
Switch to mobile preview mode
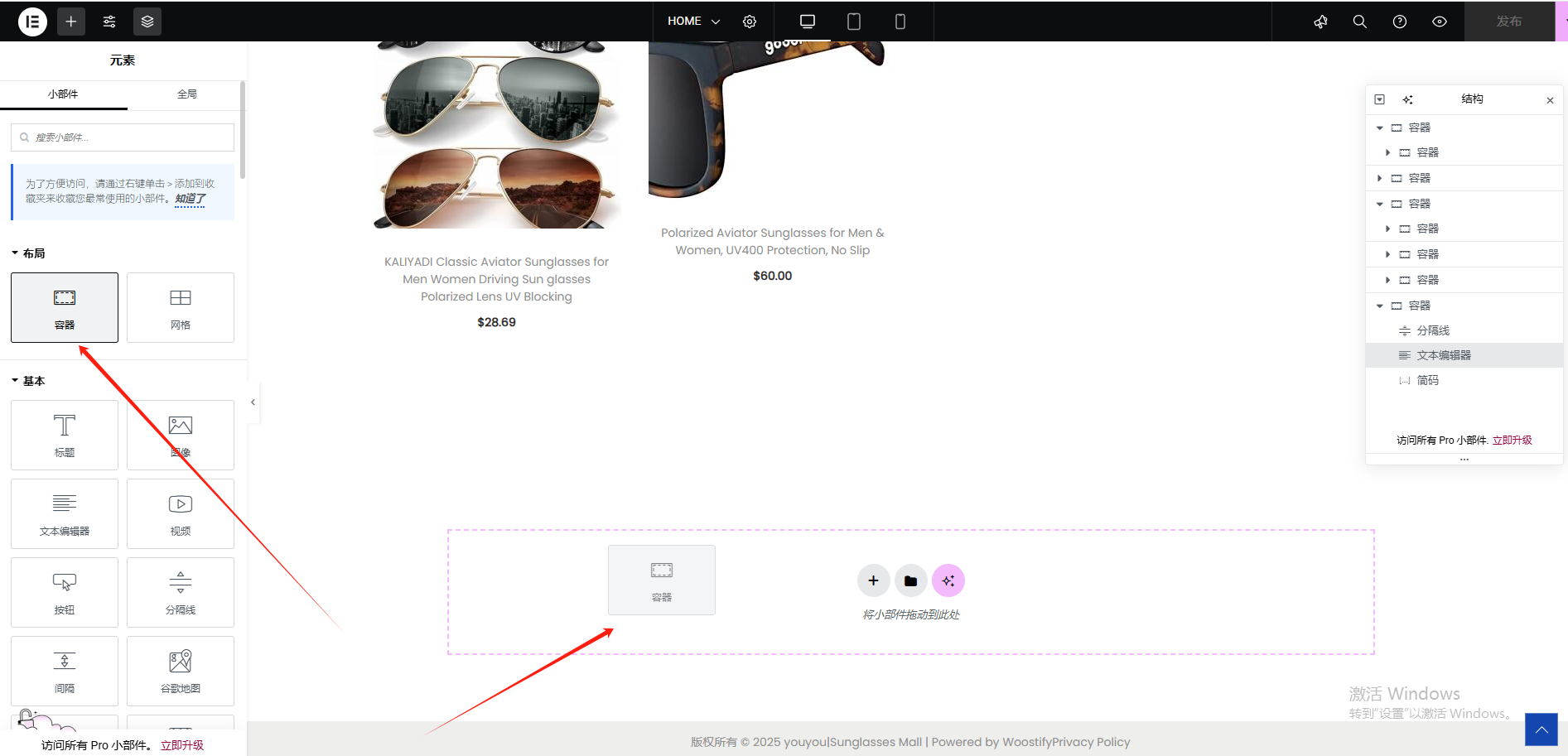pyautogui.click(x=900, y=22)
